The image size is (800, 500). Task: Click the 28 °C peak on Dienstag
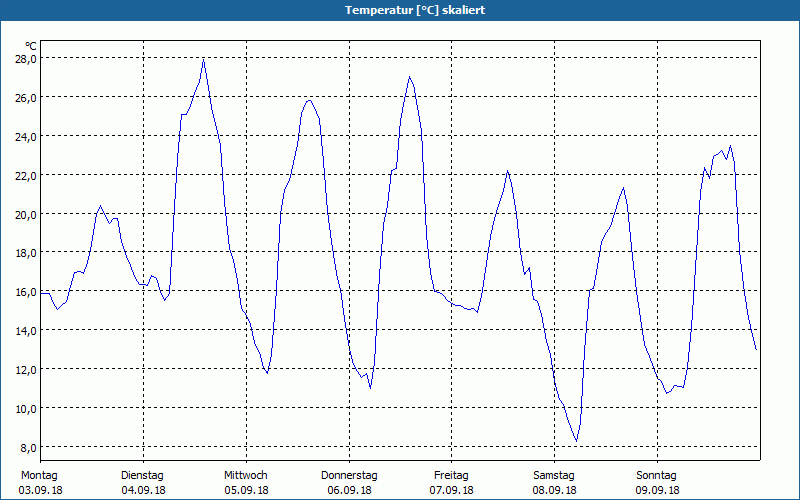pyautogui.click(x=204, y=60)
